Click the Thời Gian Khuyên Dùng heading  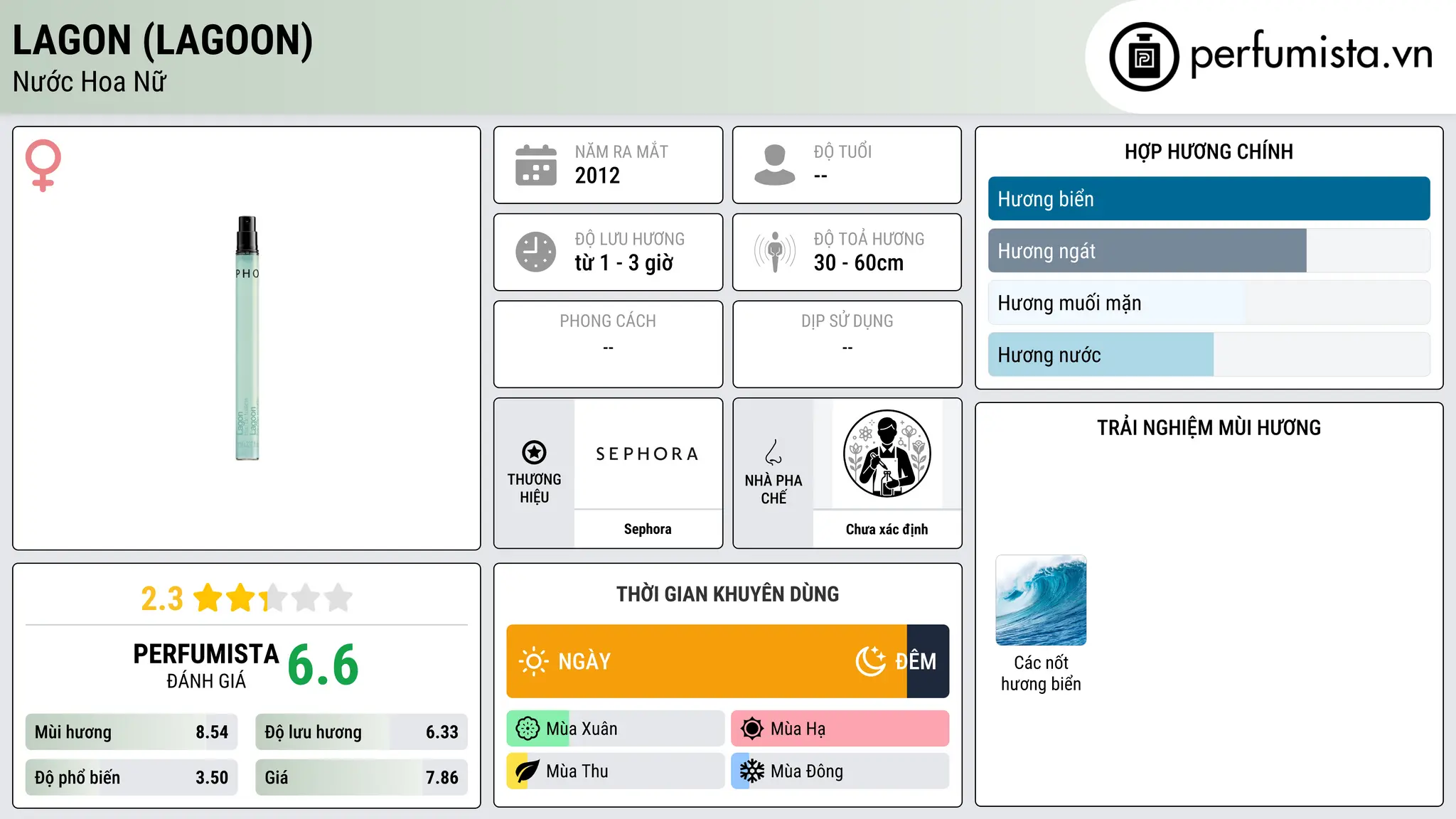pyautogui.click(x=727, y=594)
